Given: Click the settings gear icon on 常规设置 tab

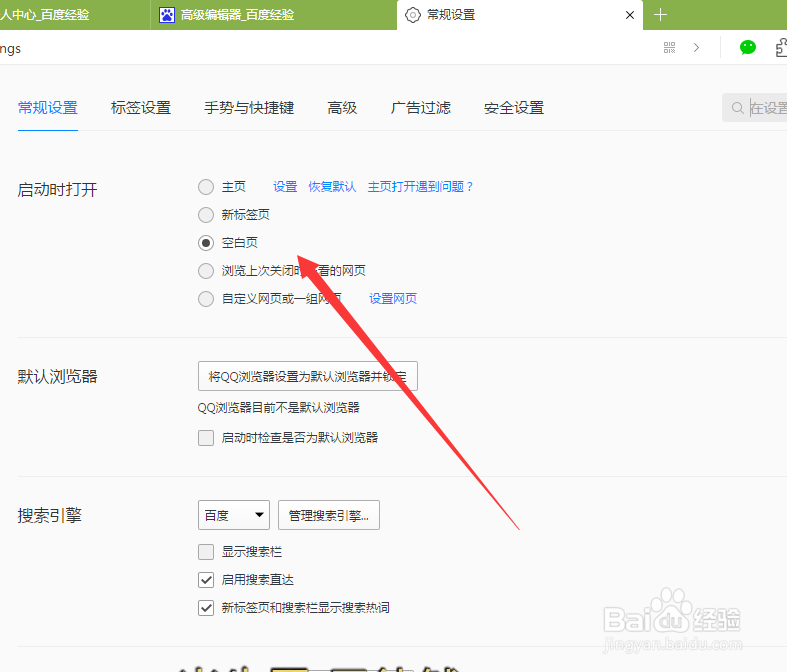Looking at the screenshot, I should pos(413,15).
